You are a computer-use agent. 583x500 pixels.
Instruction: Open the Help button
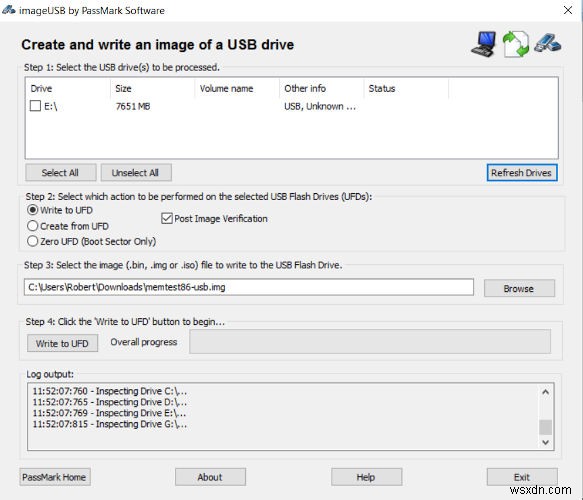366,477
